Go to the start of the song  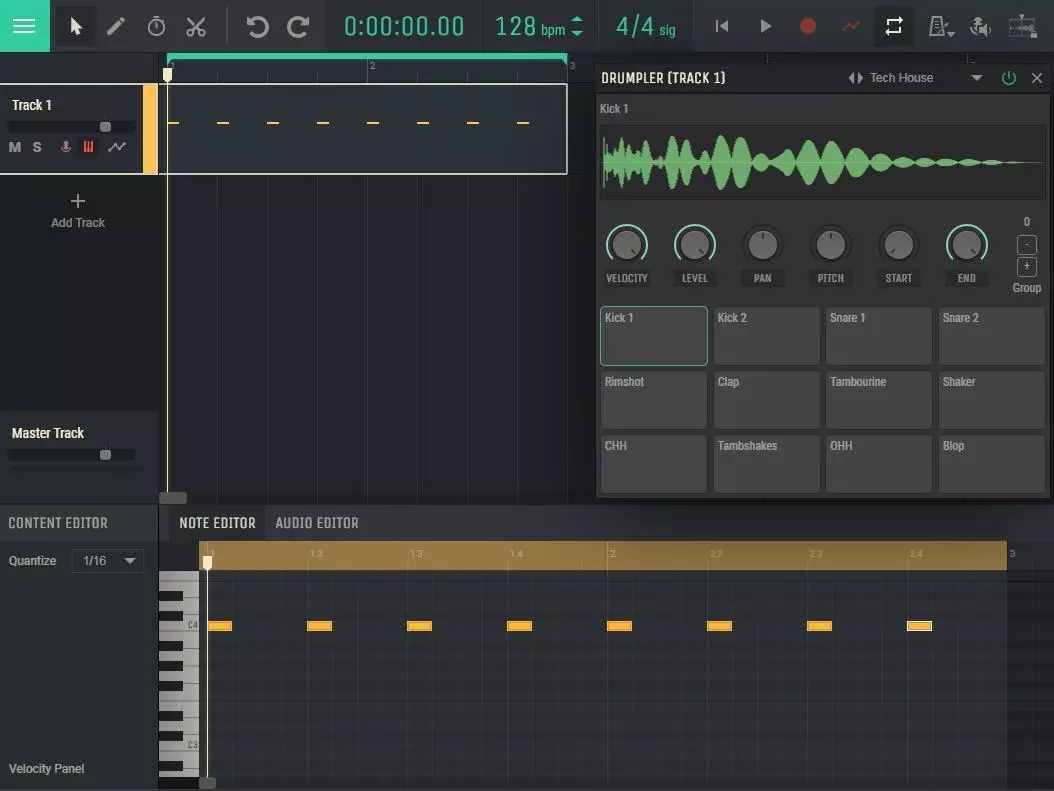click(x=721, y=26)
